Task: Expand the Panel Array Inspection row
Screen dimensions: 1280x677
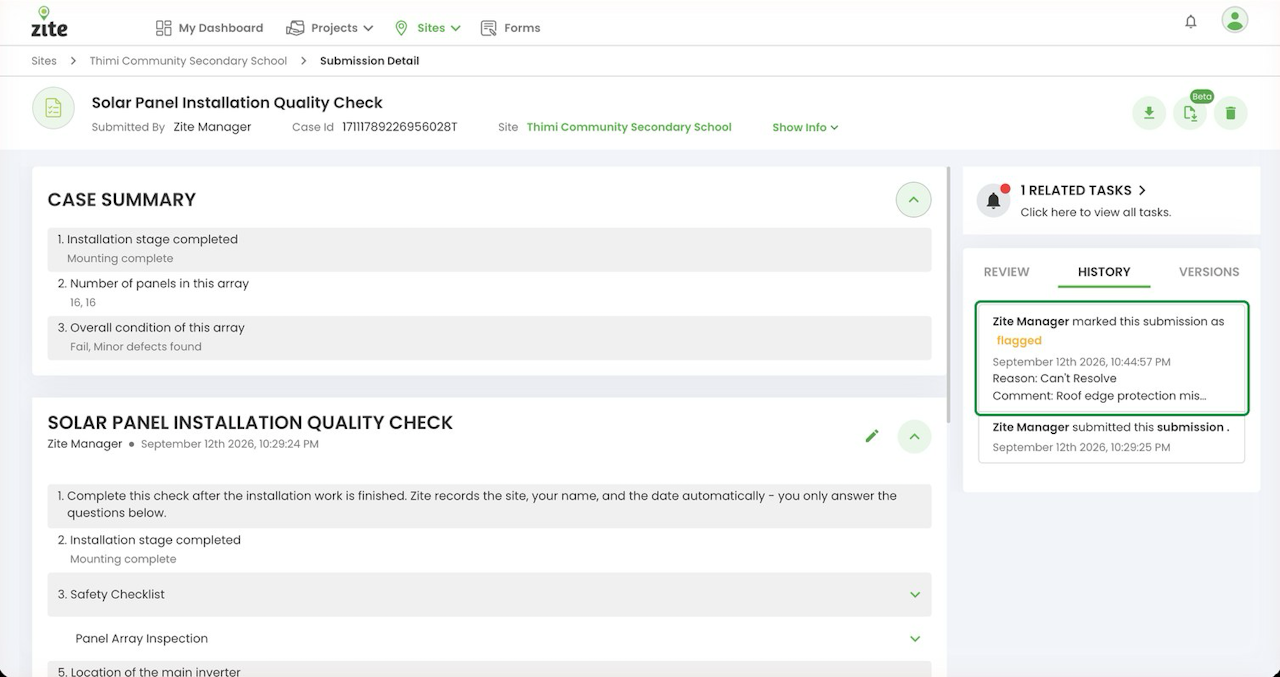Action: click(489, 638)
